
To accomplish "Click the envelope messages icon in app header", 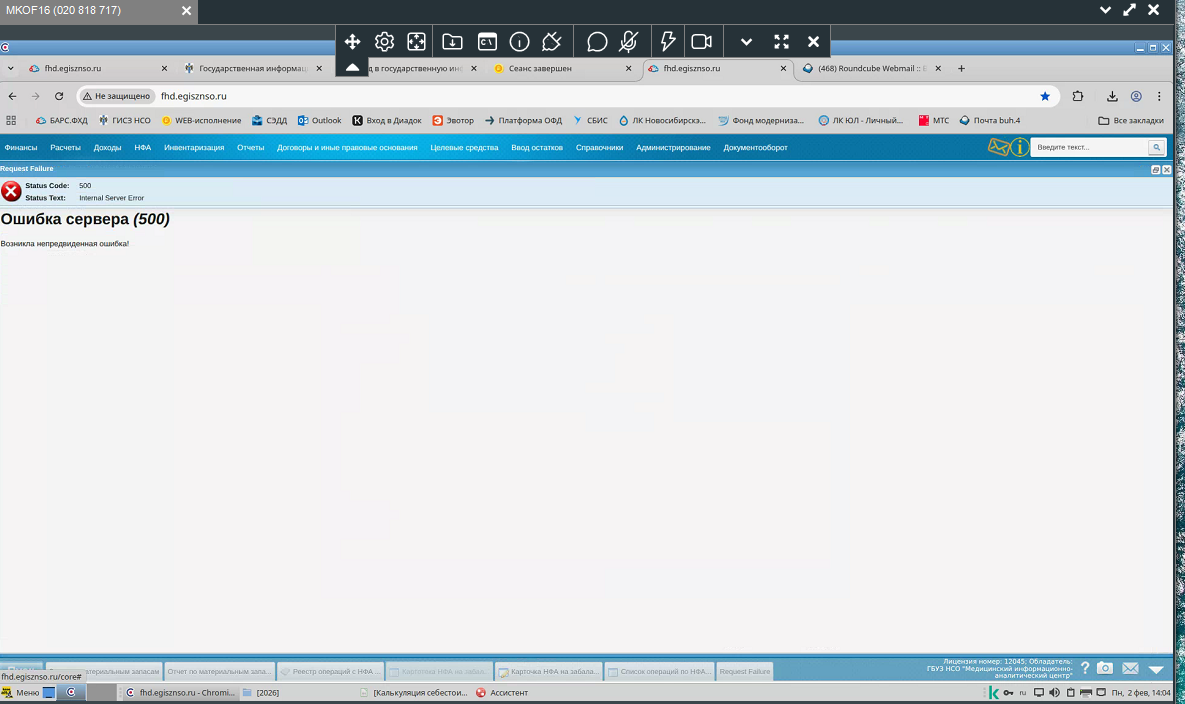I will 998,147.
